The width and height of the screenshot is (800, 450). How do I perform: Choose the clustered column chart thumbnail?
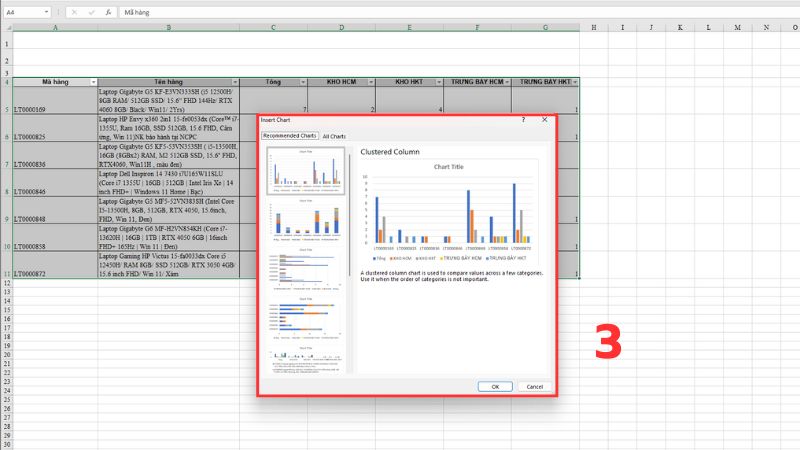pos(306,171)
